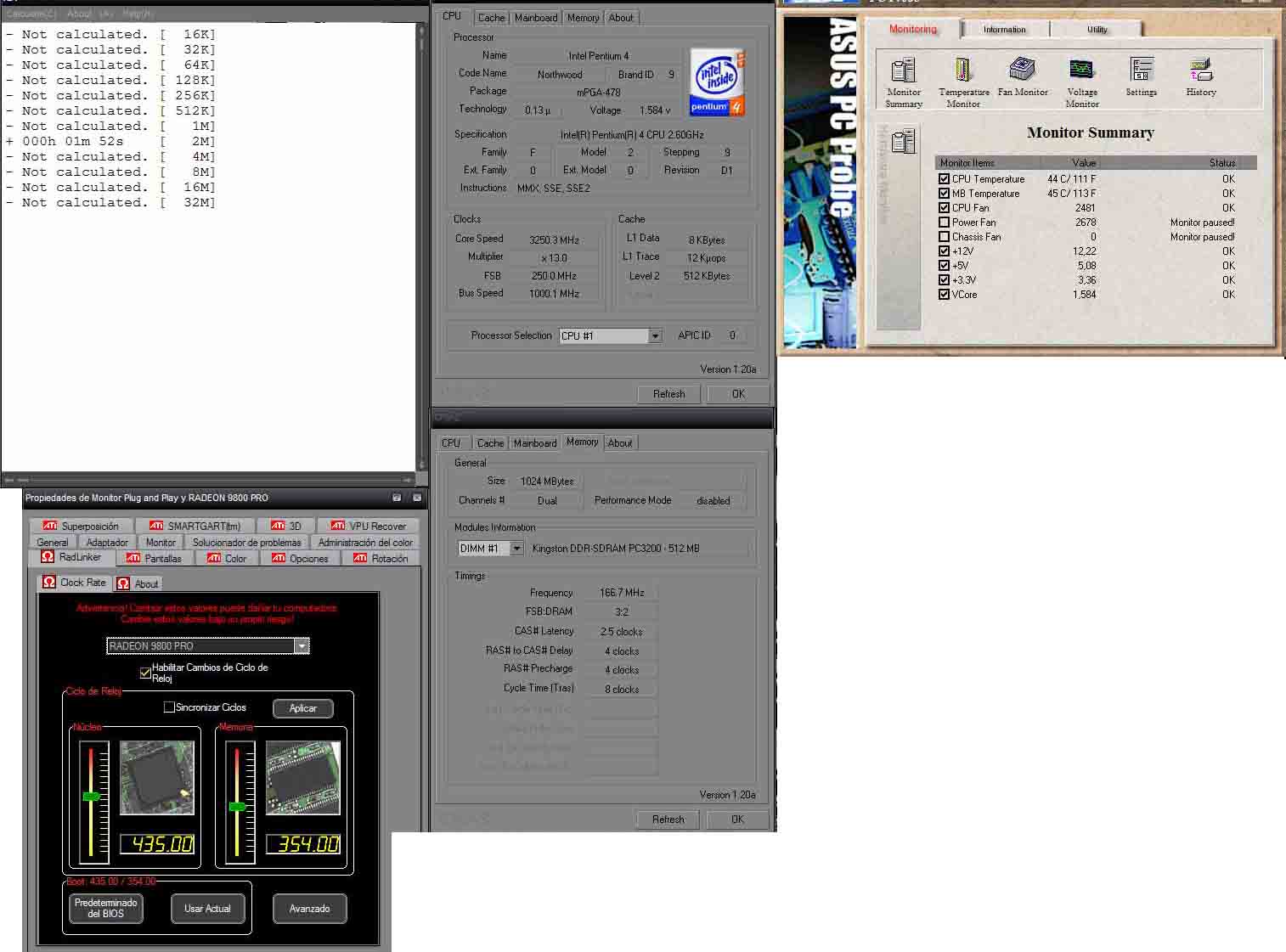Click the GPU core chip image under Núcleo
This screenshot has width=1286, height=952.
point(157,777)
